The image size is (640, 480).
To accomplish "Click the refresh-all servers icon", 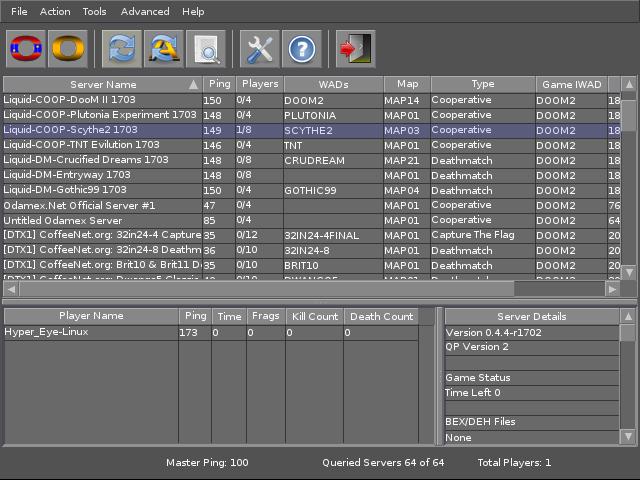I will point(162,48).
